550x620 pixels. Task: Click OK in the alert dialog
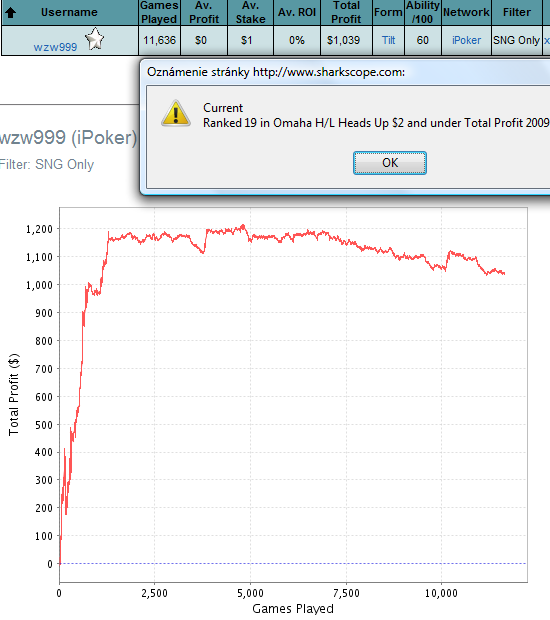click(x=390, y=163)
